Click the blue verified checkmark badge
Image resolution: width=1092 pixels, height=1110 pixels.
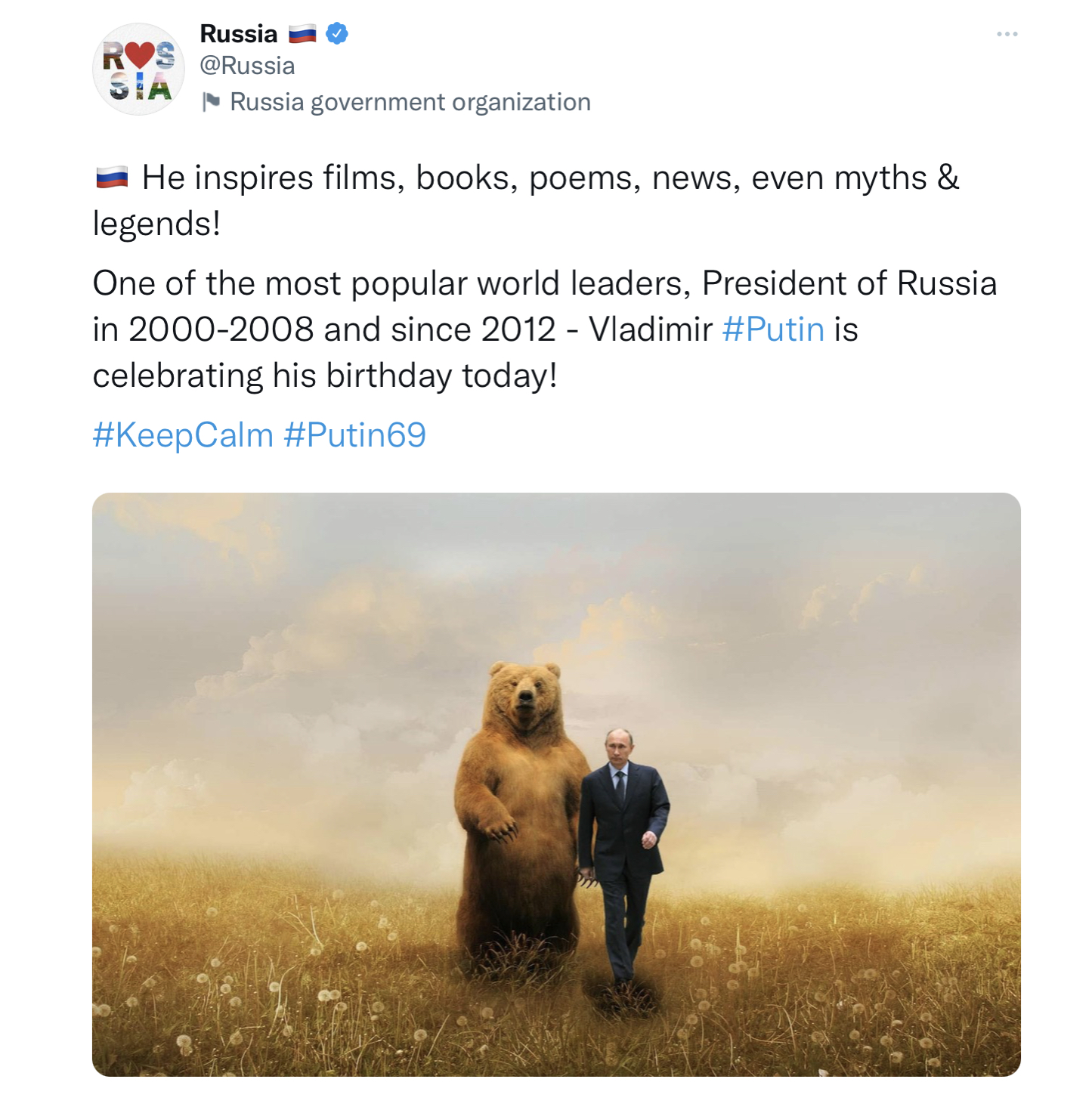pos(337,34)
